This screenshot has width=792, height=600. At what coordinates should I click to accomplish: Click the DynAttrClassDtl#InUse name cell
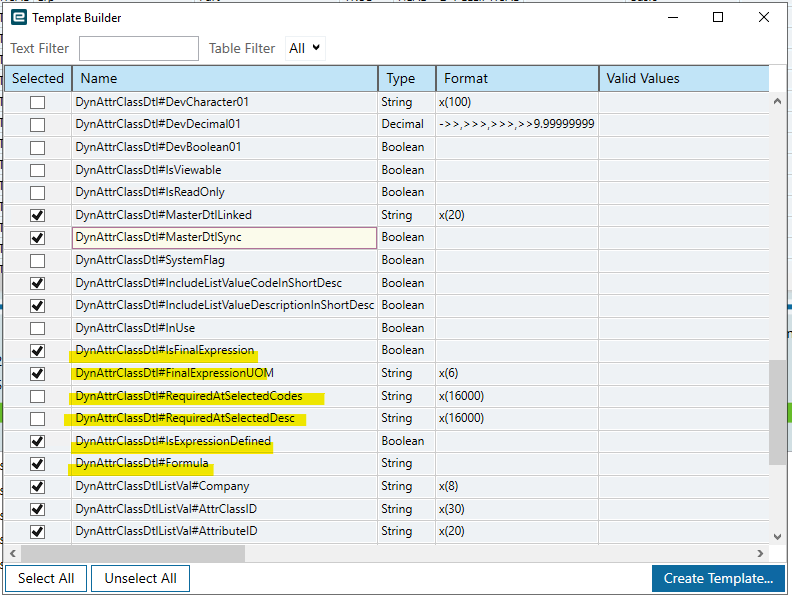[x=225, y=328]
